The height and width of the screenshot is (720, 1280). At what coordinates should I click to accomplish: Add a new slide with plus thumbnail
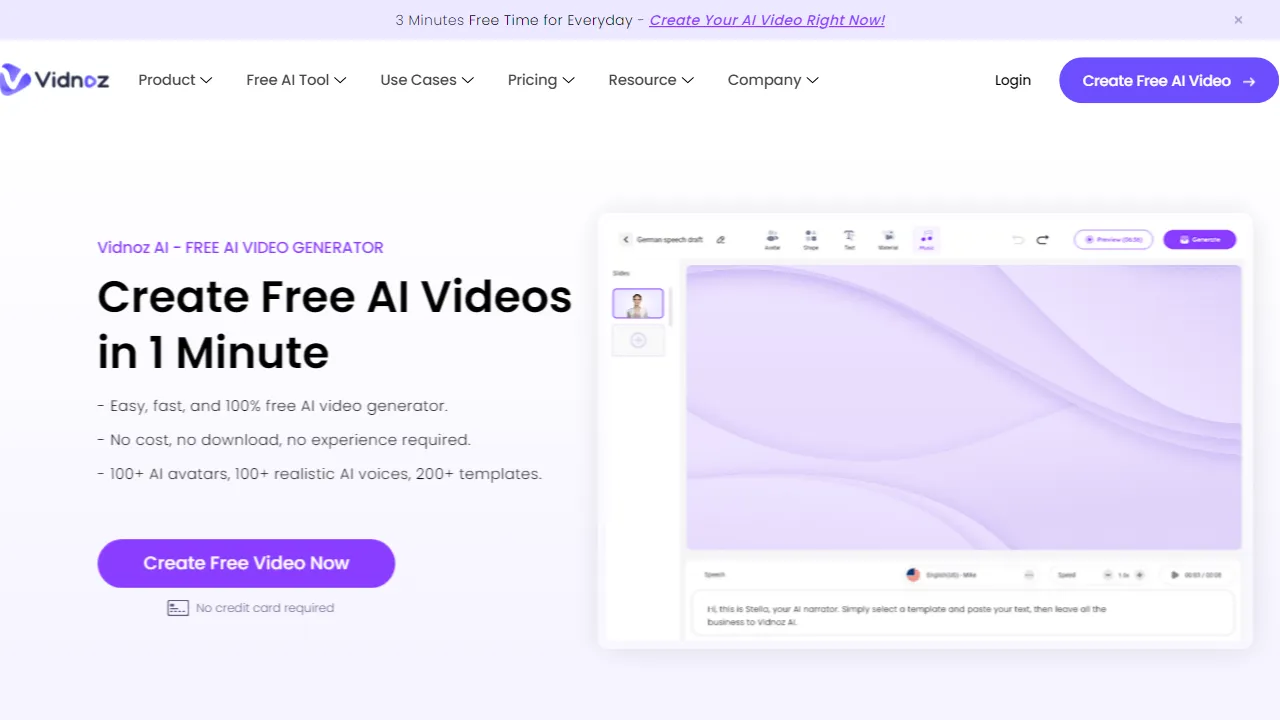(638, 341)
